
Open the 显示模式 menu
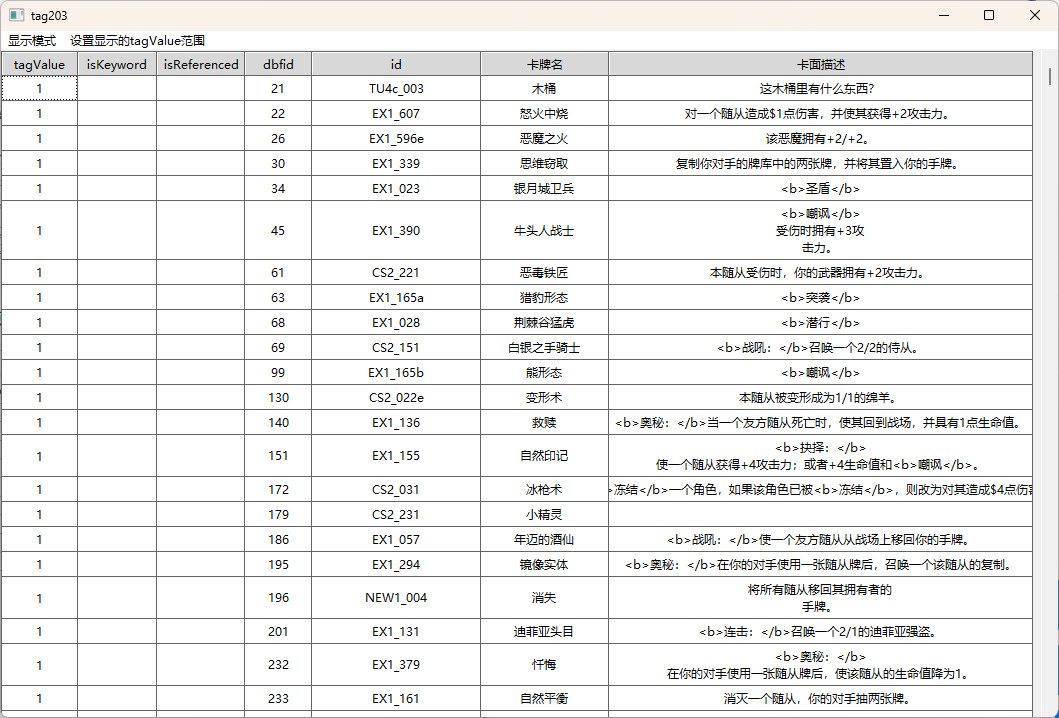coord(32,41)
